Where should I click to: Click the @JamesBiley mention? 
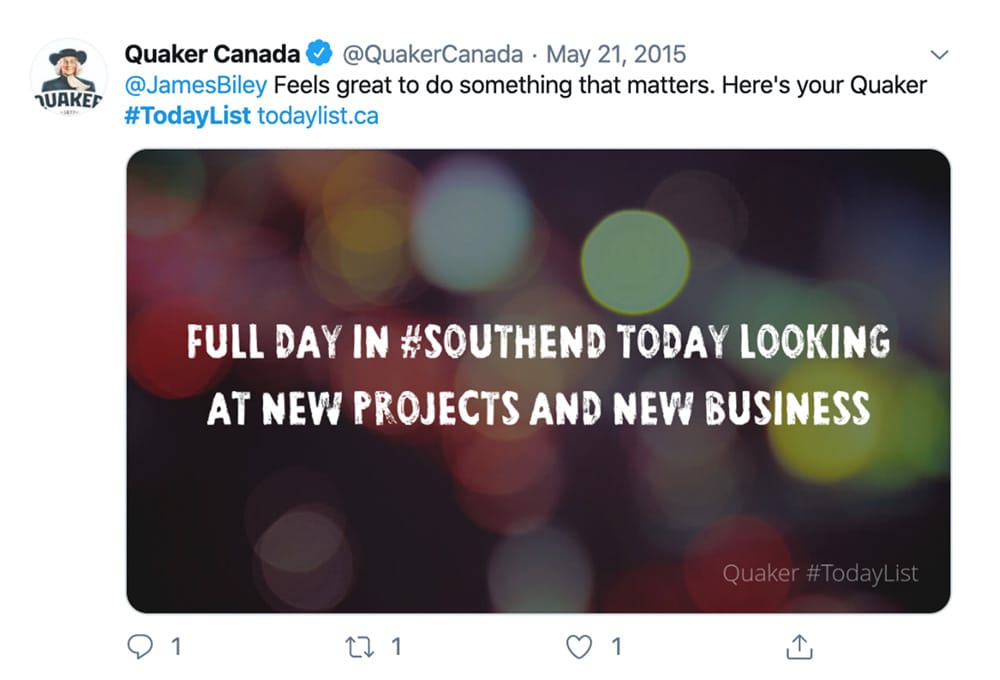click(195, 84)
